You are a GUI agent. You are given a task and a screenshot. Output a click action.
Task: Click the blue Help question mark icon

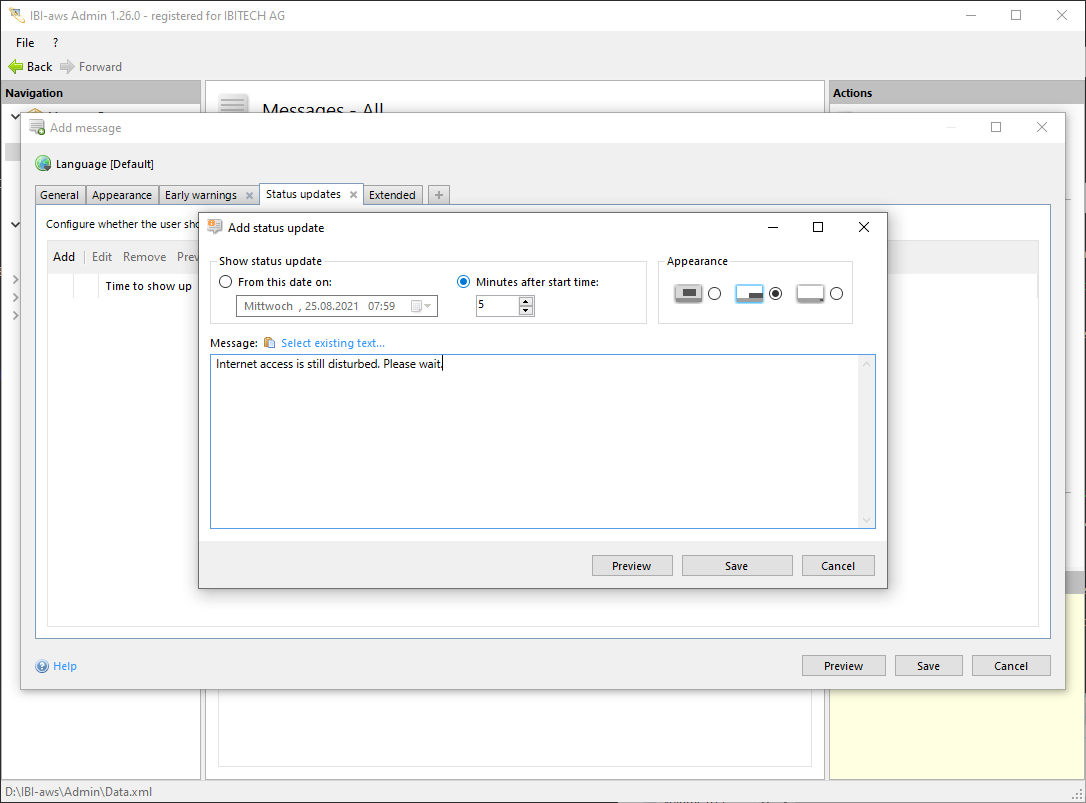(42, 666)
